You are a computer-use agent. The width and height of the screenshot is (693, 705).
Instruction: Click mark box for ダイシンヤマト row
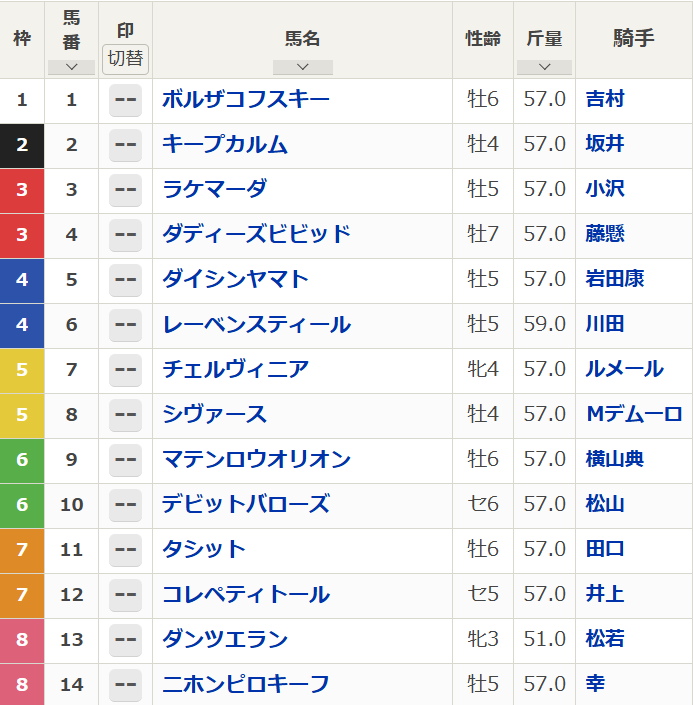pos(125,280)
